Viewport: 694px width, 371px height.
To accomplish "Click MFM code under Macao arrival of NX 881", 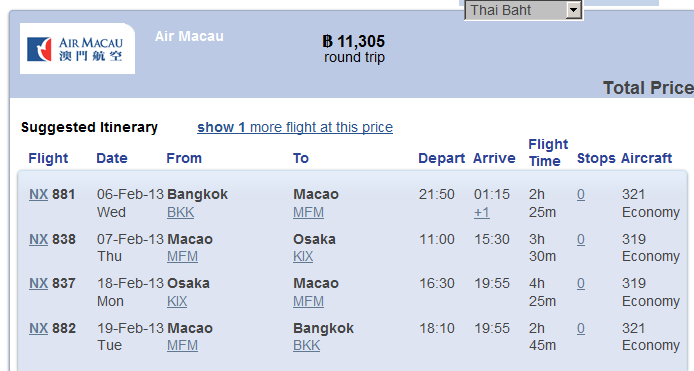I will [308, 213].
